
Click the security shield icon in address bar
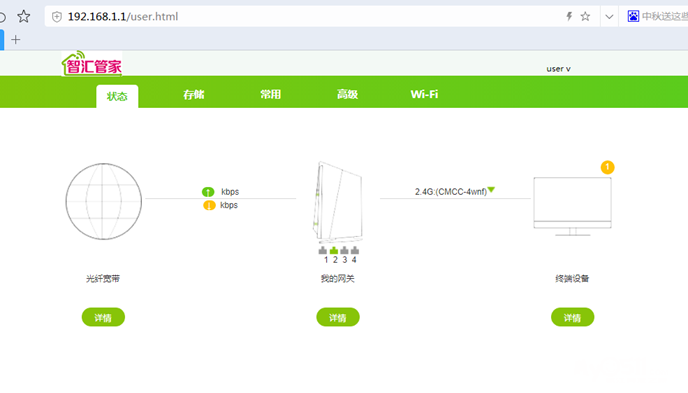[57, 17]
